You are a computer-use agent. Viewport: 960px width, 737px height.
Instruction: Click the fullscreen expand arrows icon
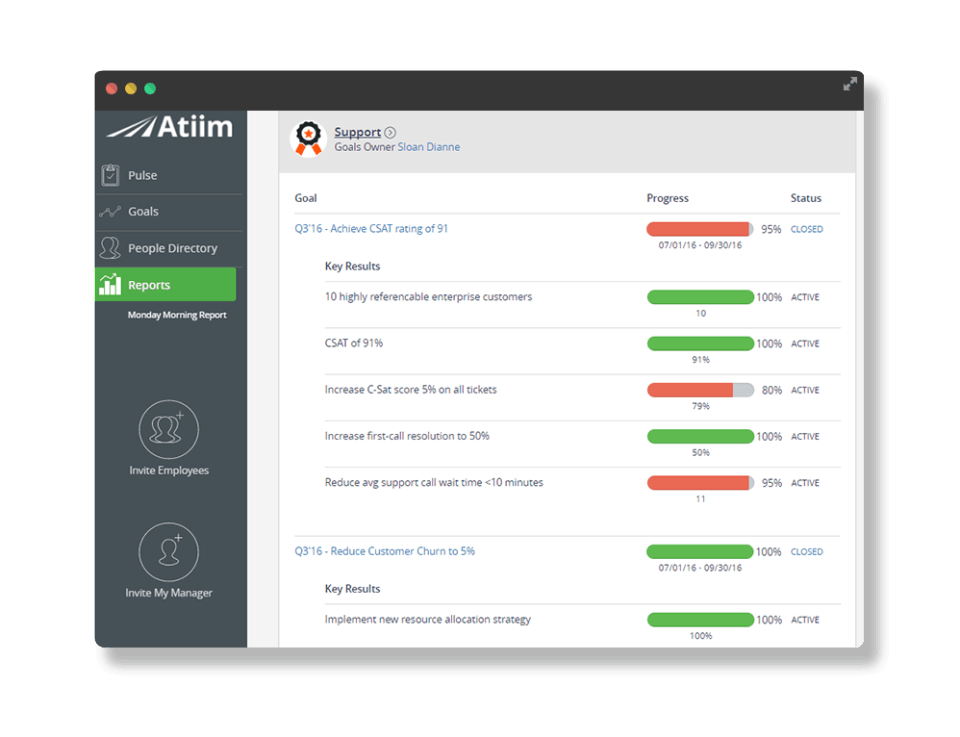pyautogui.click(x=849, y=85)
